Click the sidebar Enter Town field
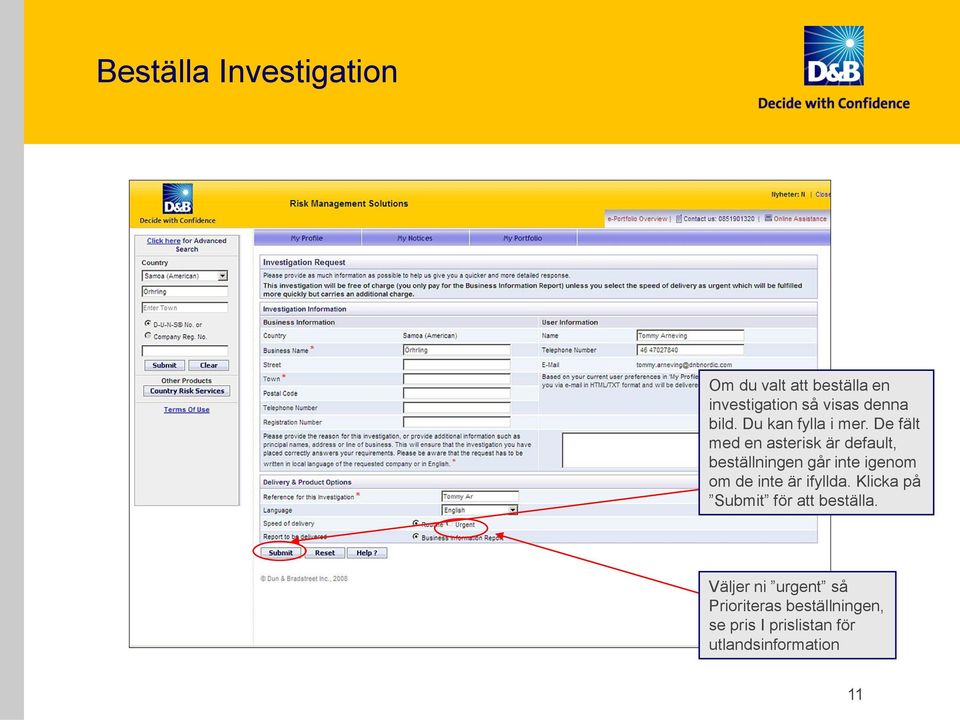This screenshot has height=720, width=960. 184,307
